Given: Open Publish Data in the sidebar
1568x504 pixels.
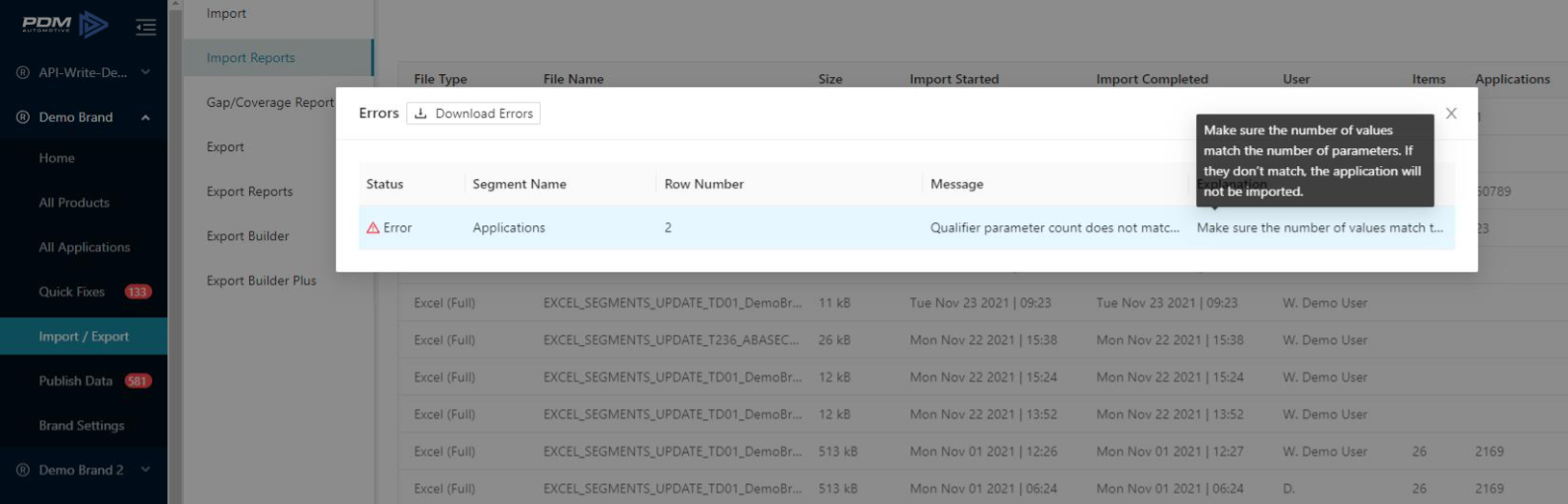Looking at the screenshot, I should 75,380.
